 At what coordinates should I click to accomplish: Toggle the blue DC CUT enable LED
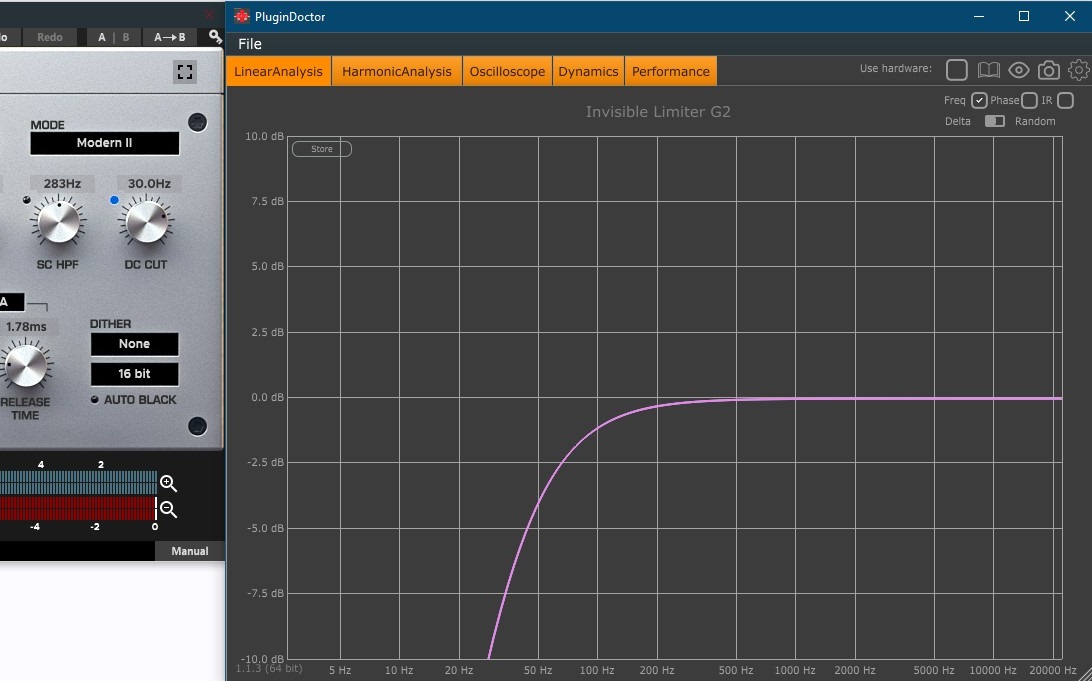114,200
